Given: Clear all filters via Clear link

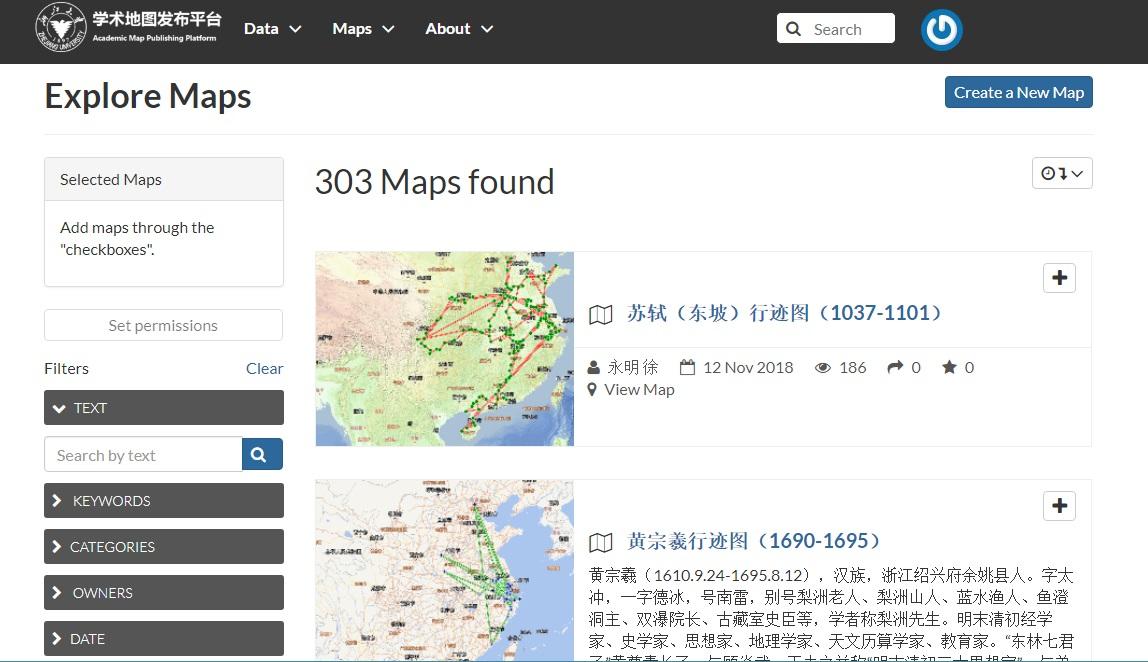Looking at the screenshot, I should [264, 368].
